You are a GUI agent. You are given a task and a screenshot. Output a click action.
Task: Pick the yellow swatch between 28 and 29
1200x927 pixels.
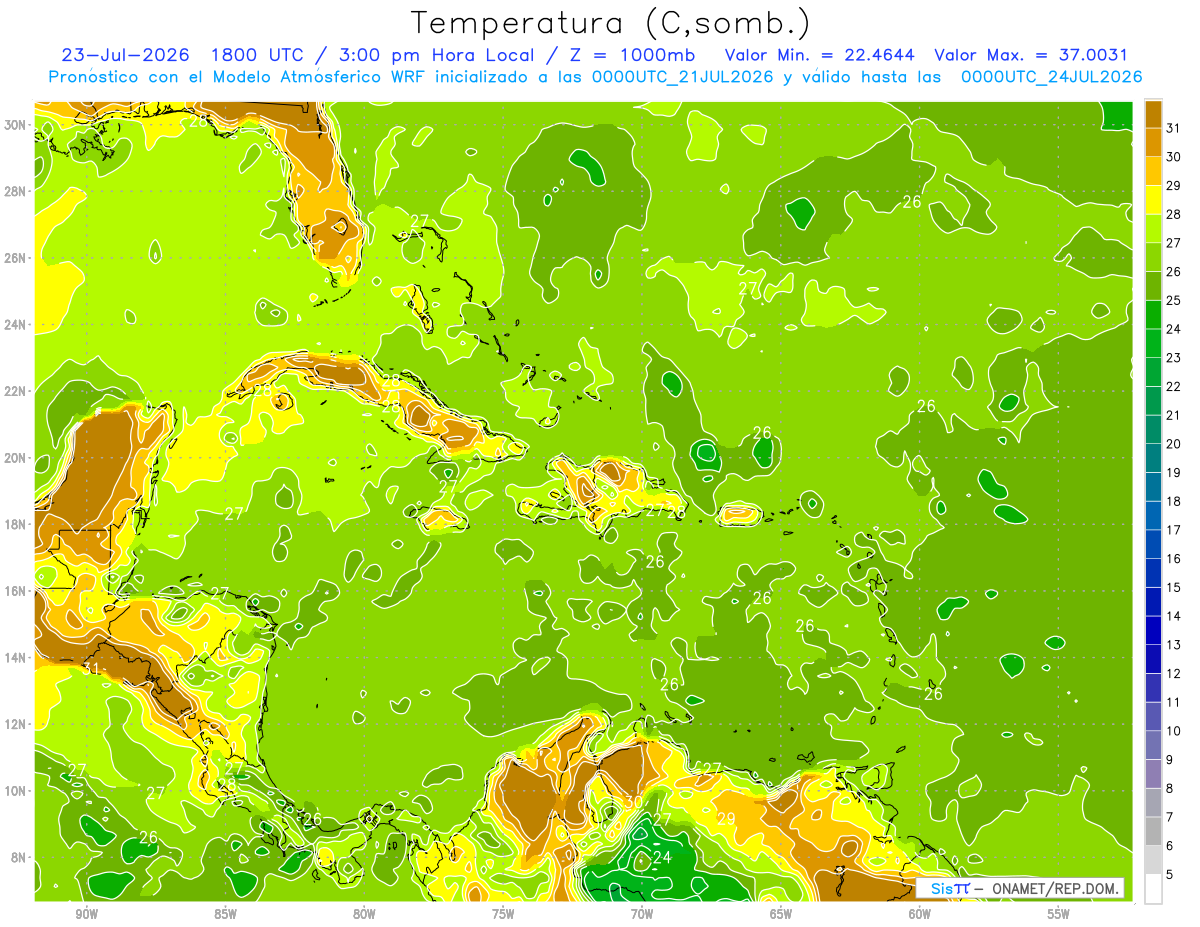click(1153, 200)
